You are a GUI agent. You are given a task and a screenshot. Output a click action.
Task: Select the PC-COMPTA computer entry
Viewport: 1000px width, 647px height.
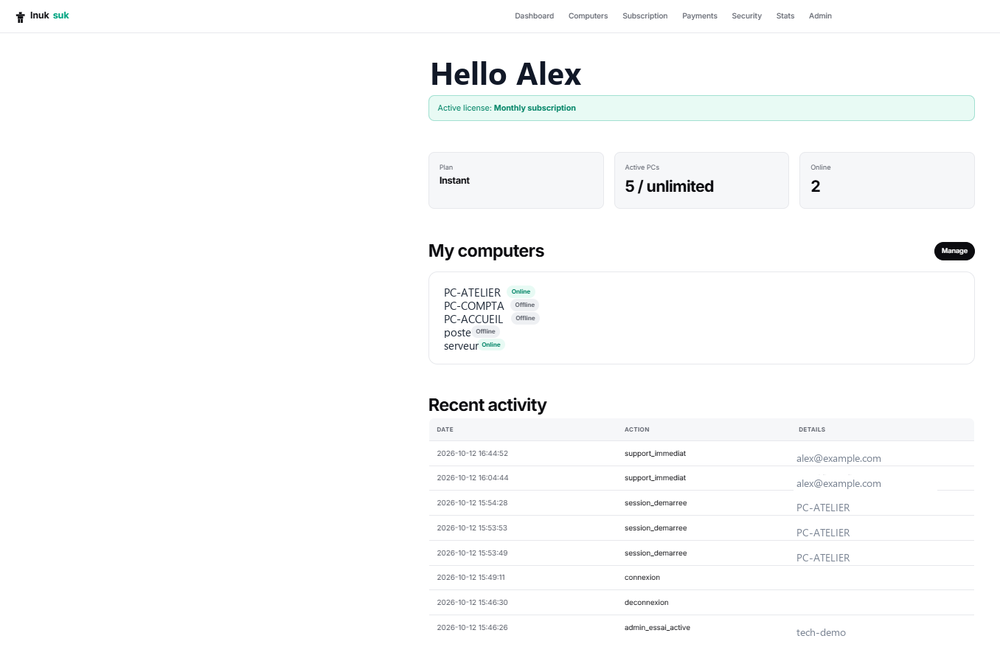tap(474, 306)
